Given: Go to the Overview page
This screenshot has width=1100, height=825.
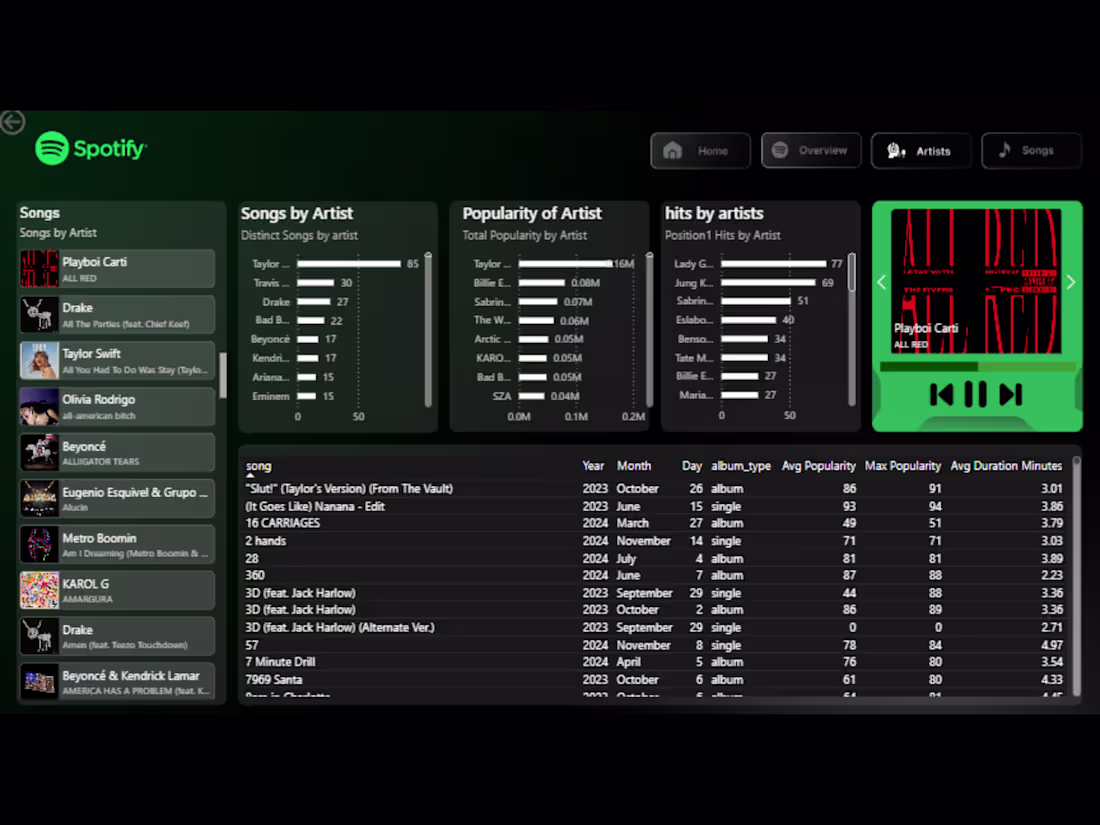Looking at the screenshot, I should (811, 150).
